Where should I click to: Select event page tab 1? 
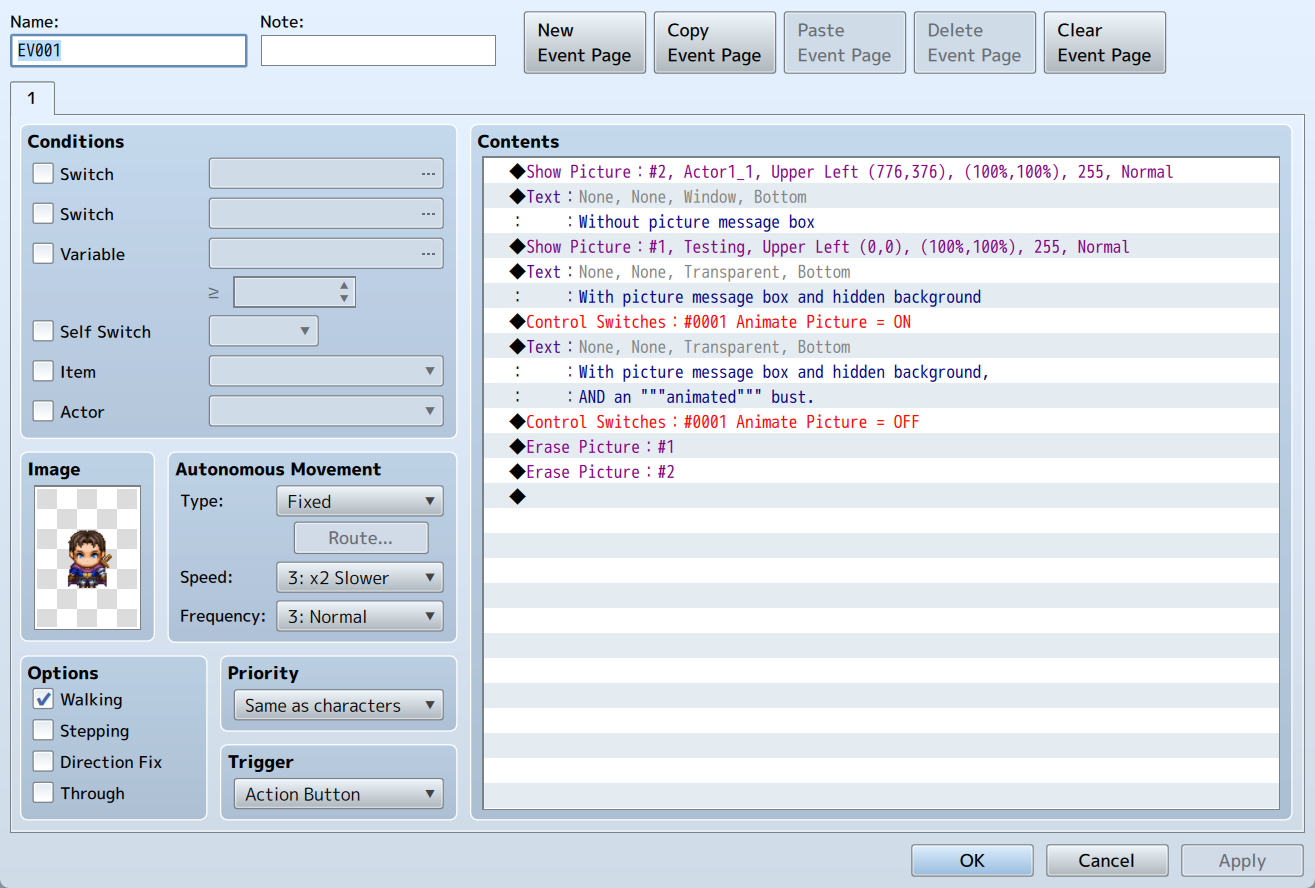pos(32,98)
